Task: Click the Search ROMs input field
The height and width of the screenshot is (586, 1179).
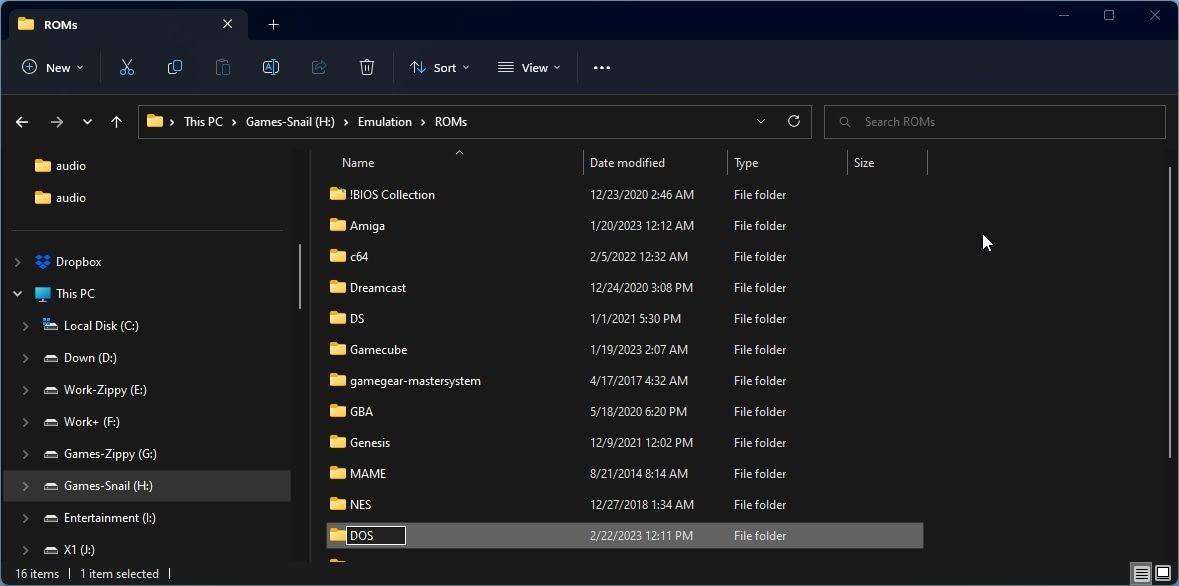Action: pos(1000,121)
